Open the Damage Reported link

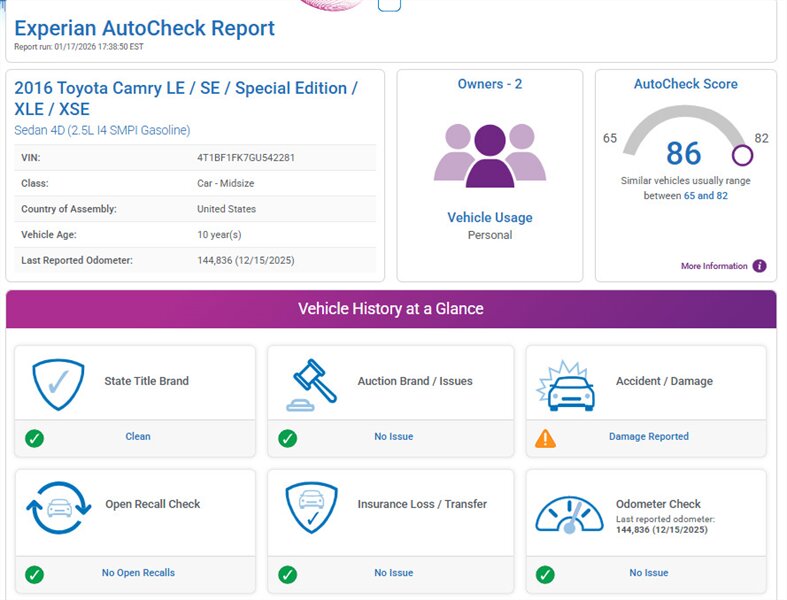coord(648,437)
